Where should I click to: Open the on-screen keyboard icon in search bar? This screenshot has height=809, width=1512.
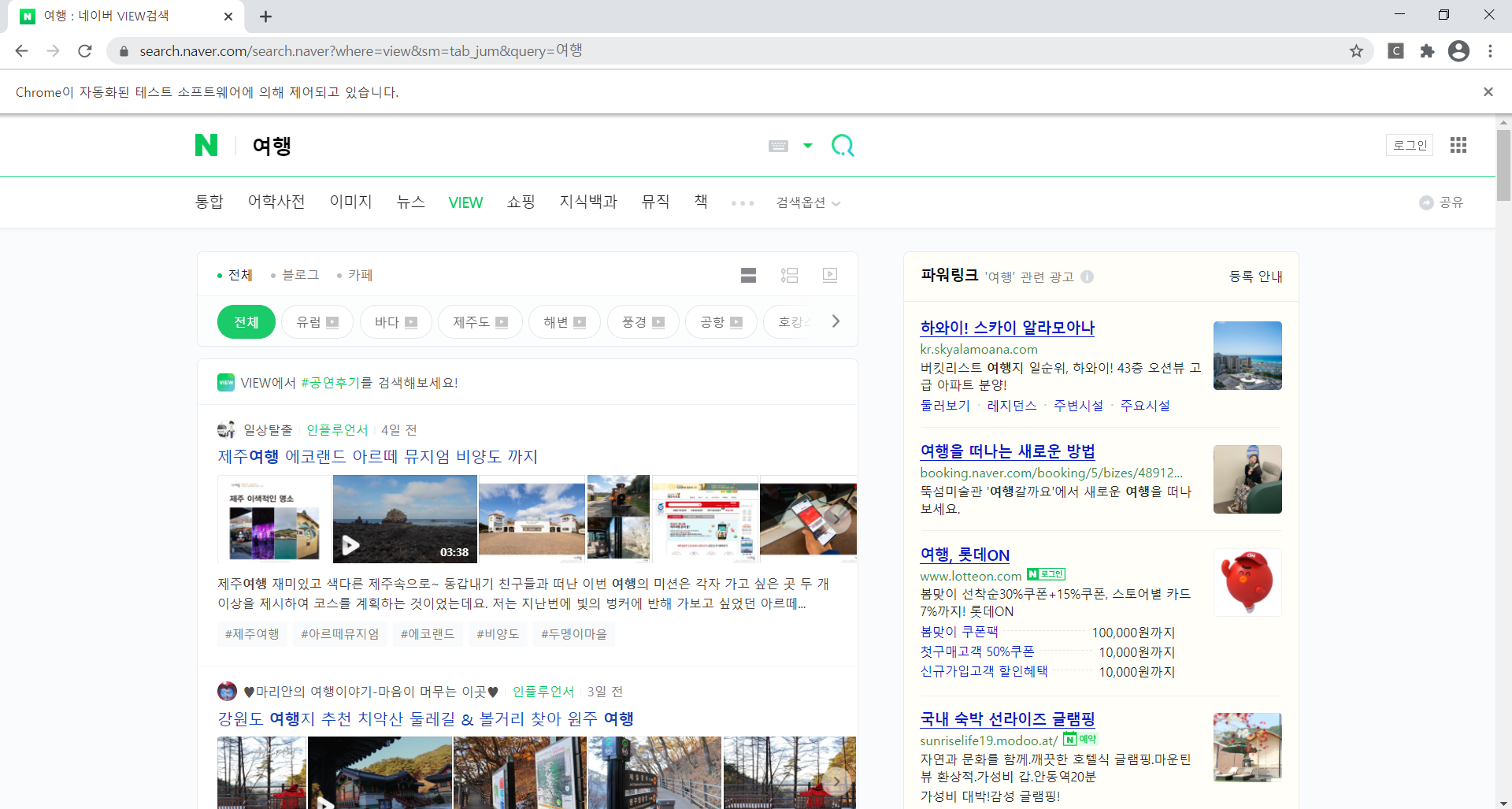point(778,146)
